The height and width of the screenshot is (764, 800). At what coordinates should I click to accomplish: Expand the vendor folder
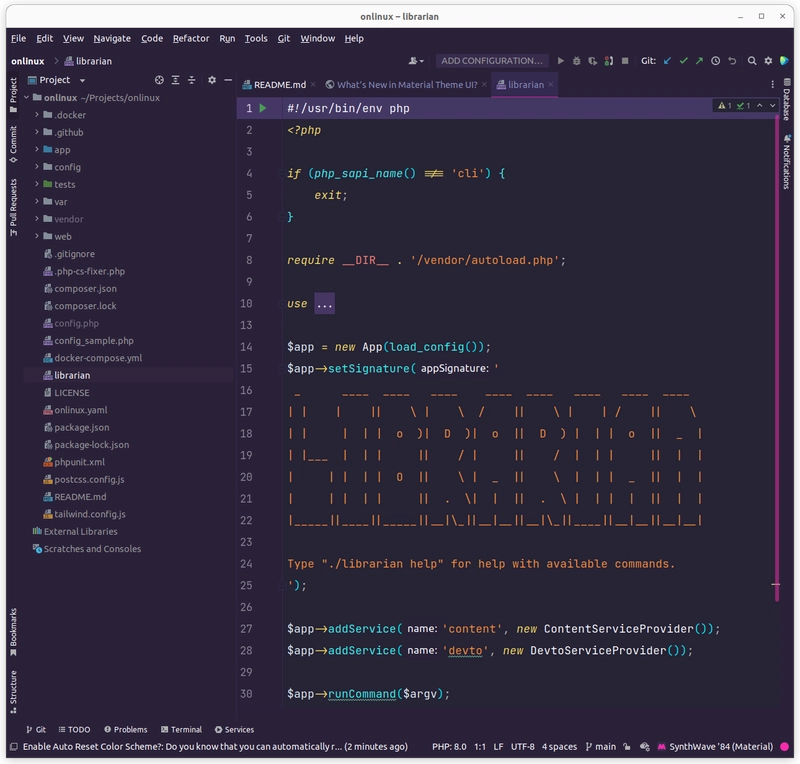[37, 219]
